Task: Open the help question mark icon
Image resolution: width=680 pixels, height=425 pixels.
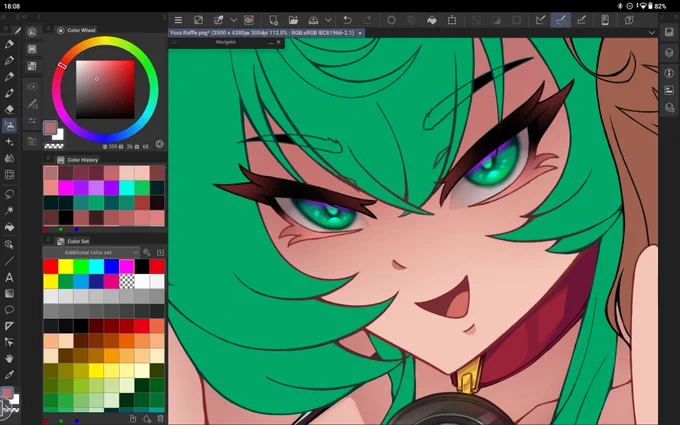Action: coord(629,20)
